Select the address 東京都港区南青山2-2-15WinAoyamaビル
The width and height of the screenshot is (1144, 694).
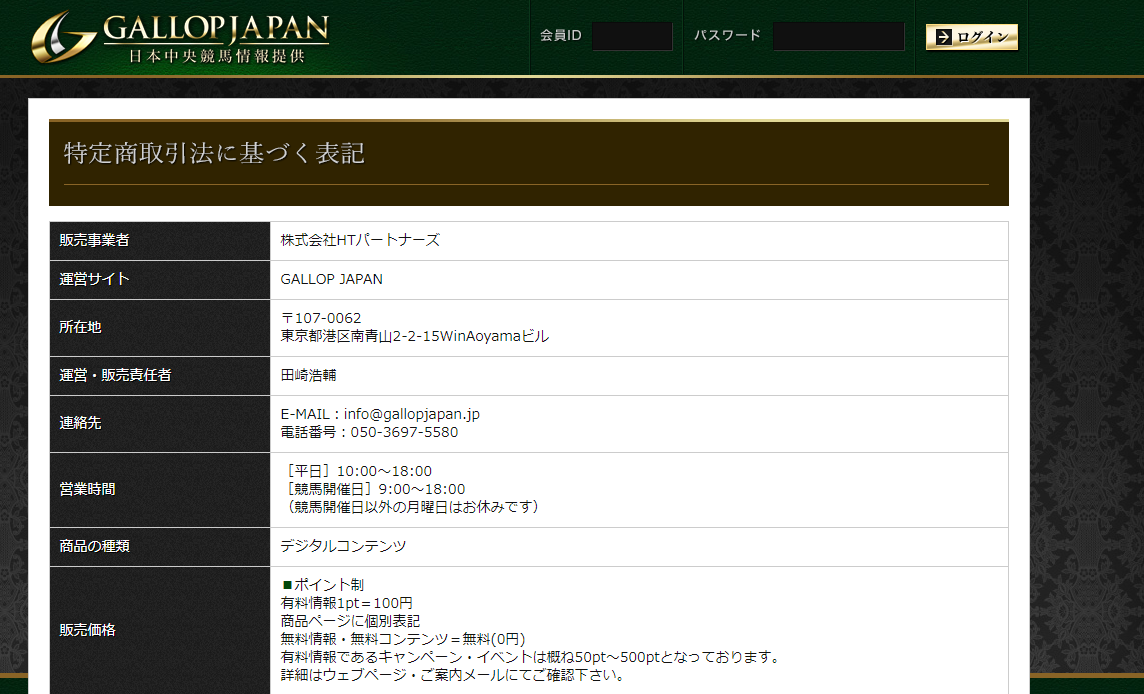click(415, 336)
